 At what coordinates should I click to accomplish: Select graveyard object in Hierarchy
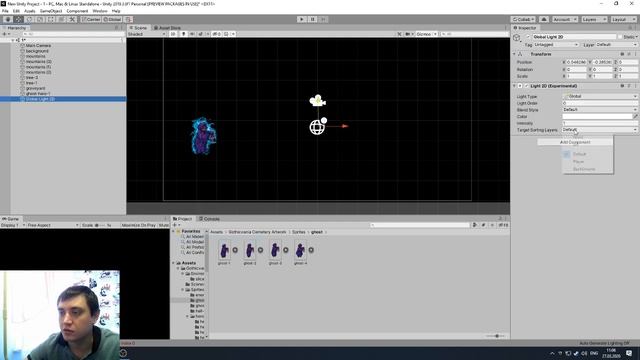pyautogui.click(x=36, y=88)
